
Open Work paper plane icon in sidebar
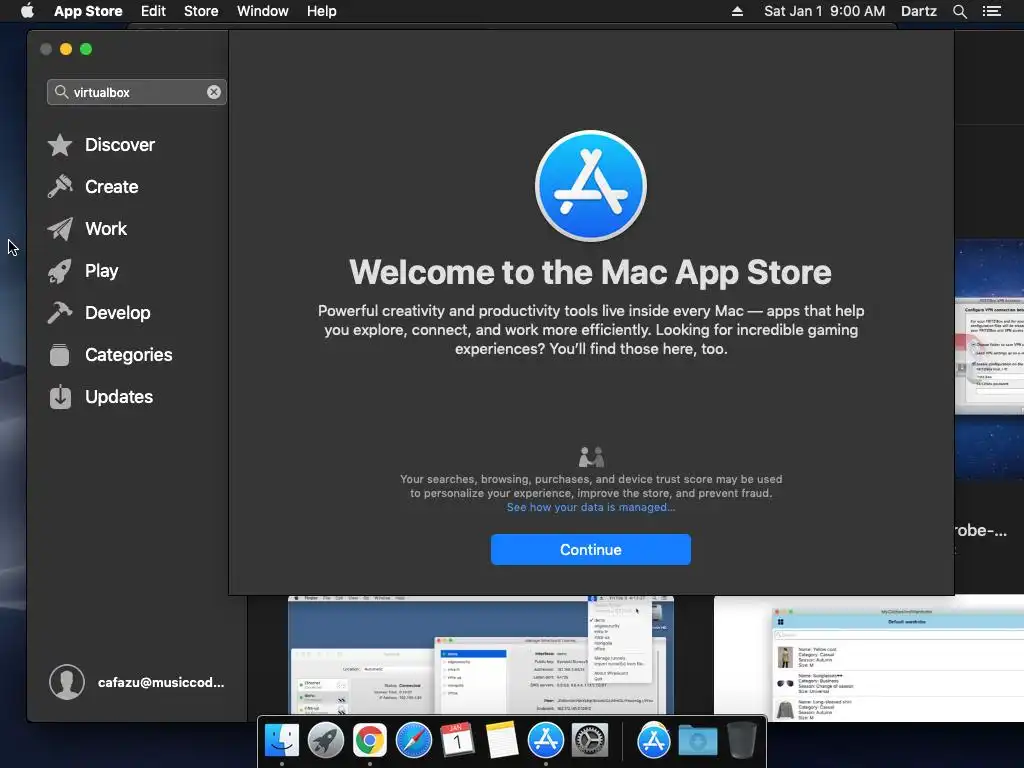tap(60, 229)
